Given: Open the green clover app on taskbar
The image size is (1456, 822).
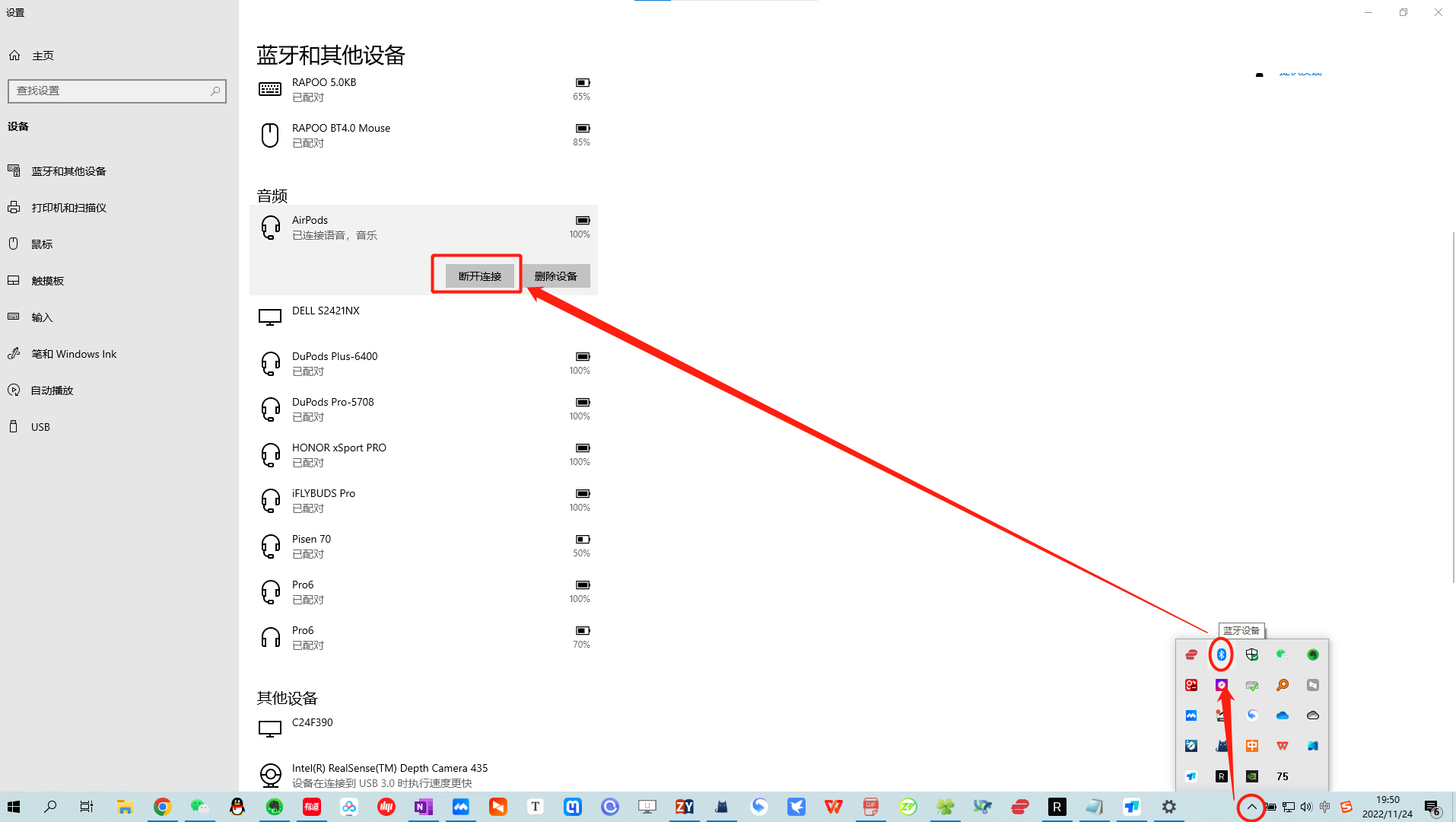Looking at the screenshot, I should coord(946,807).
